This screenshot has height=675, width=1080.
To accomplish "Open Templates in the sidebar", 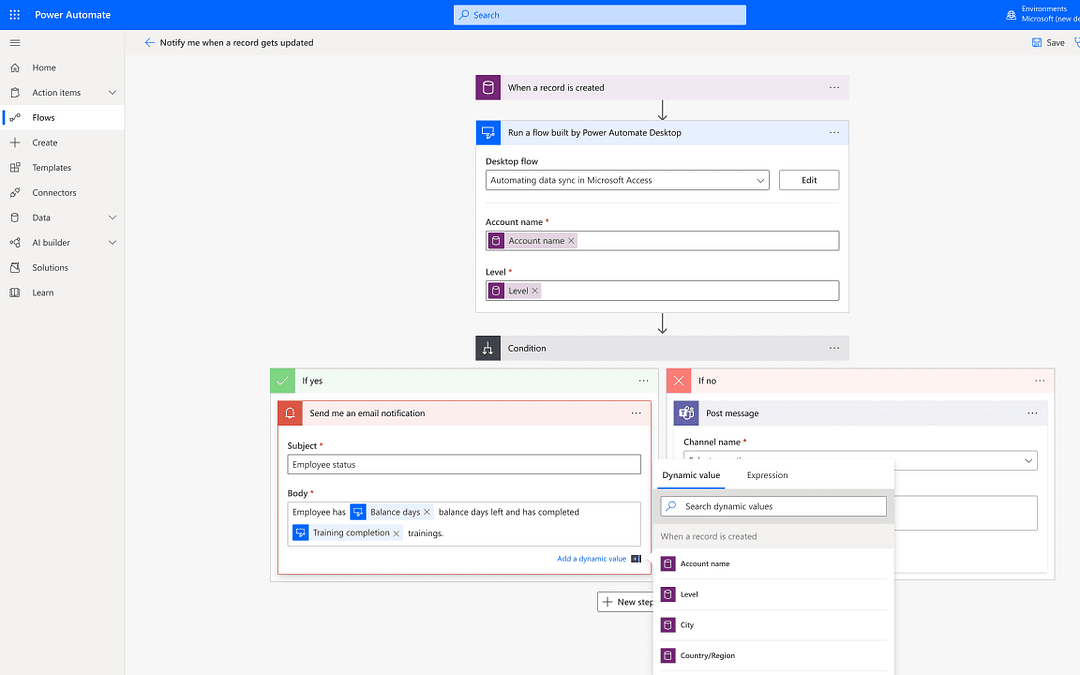I will [x=52, y=167].
